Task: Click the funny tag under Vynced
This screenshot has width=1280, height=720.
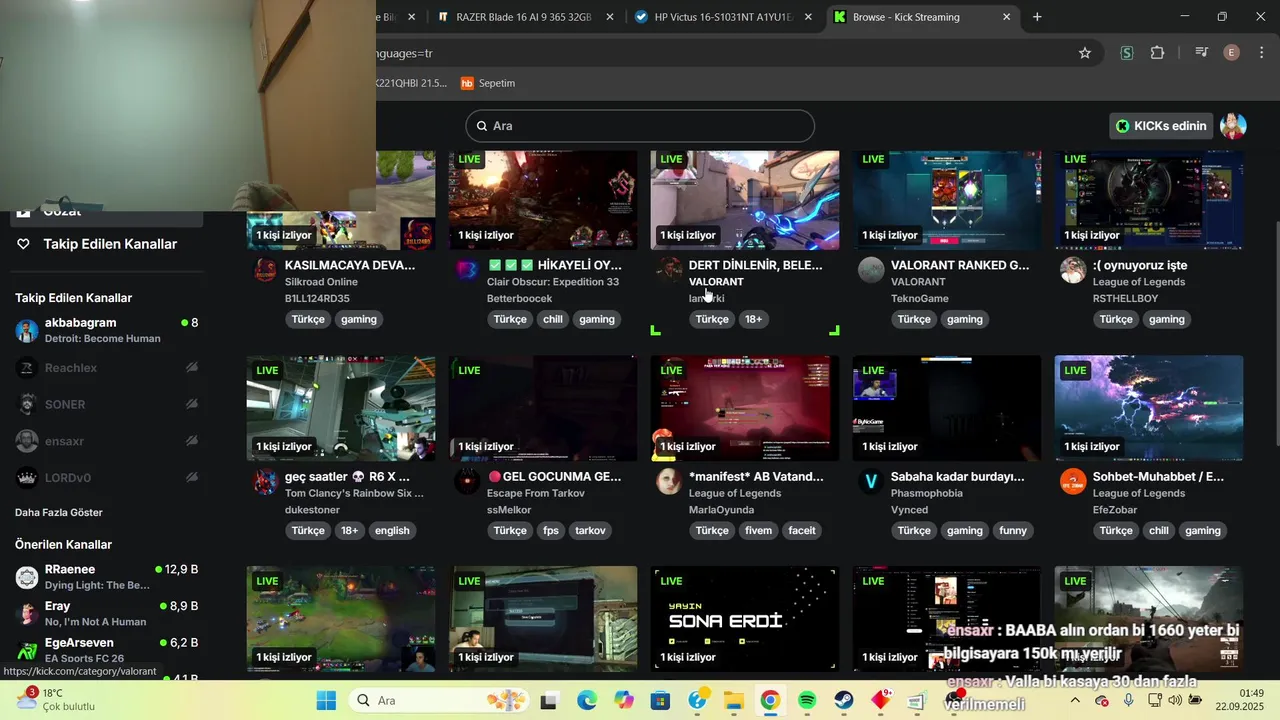Action: point(1013,530)
